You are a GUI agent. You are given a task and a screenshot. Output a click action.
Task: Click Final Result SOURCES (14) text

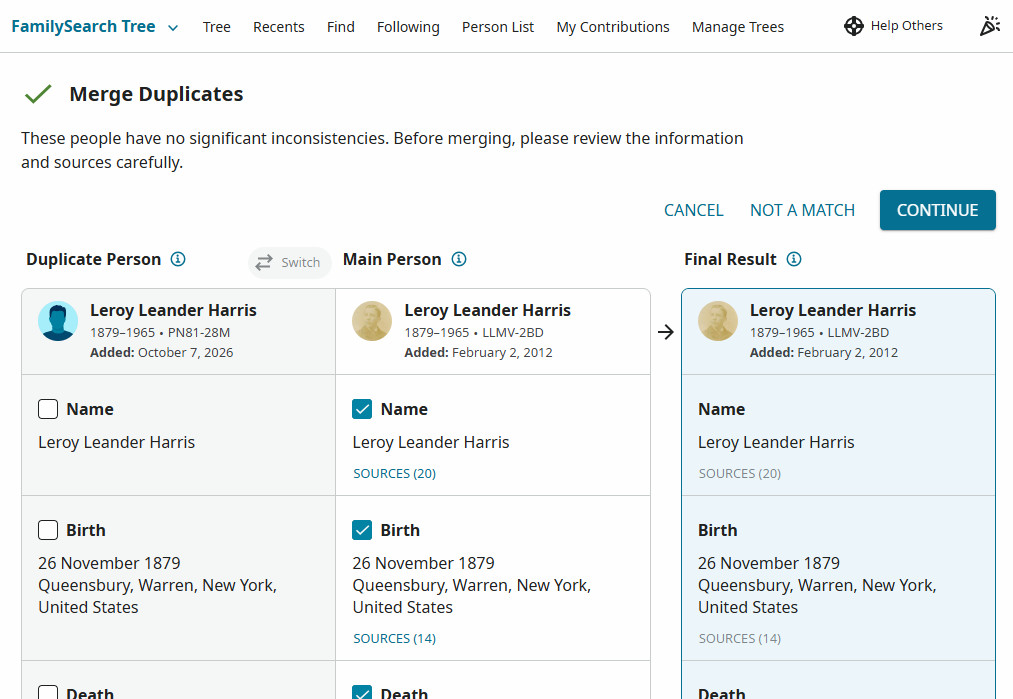(x=740, y=638)
